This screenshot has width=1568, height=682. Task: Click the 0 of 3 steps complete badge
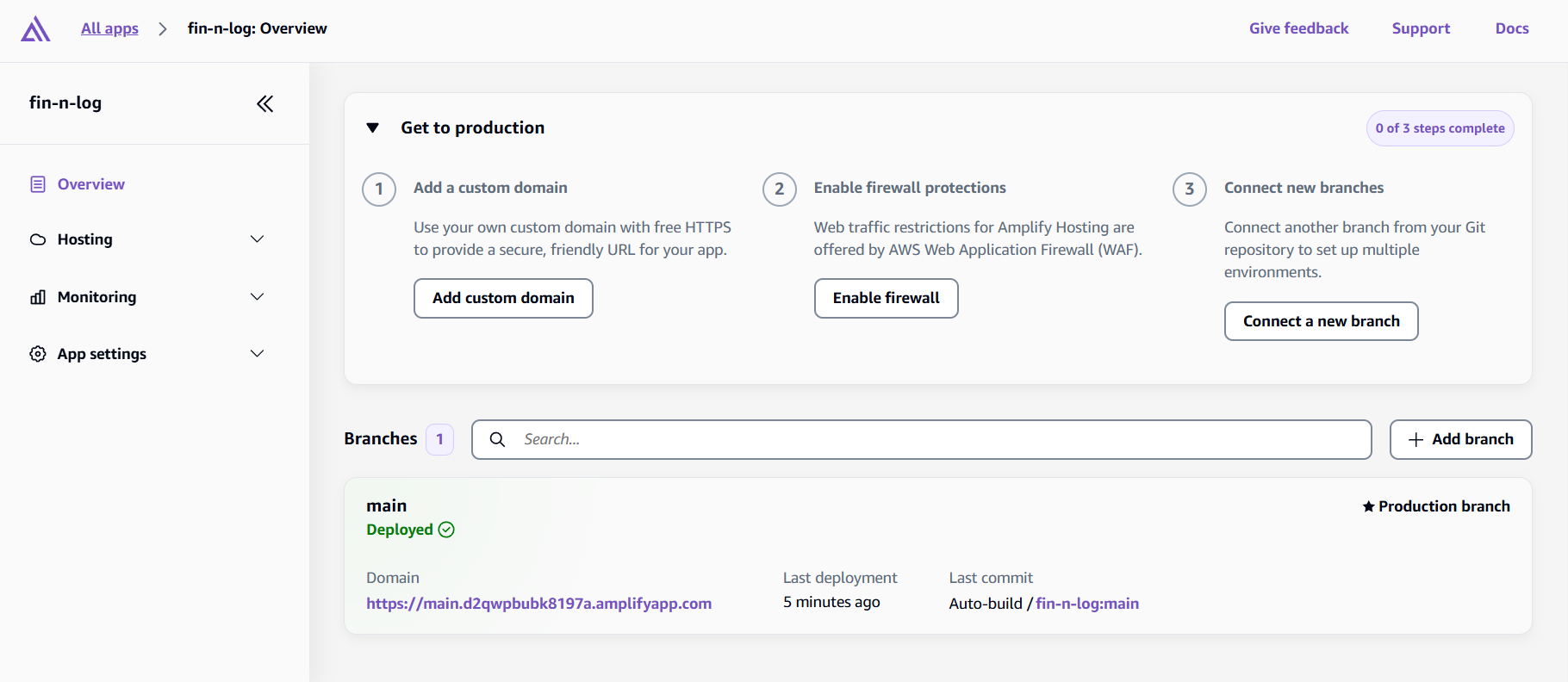click(1440, 128)
